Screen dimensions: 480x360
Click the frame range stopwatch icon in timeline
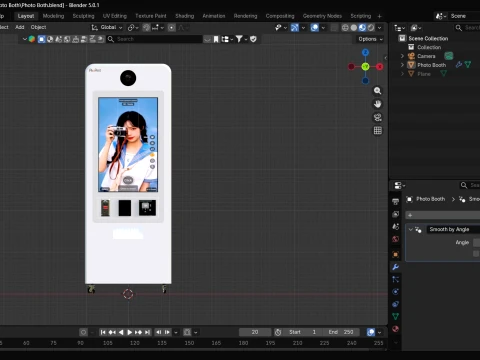pos(278,332)
